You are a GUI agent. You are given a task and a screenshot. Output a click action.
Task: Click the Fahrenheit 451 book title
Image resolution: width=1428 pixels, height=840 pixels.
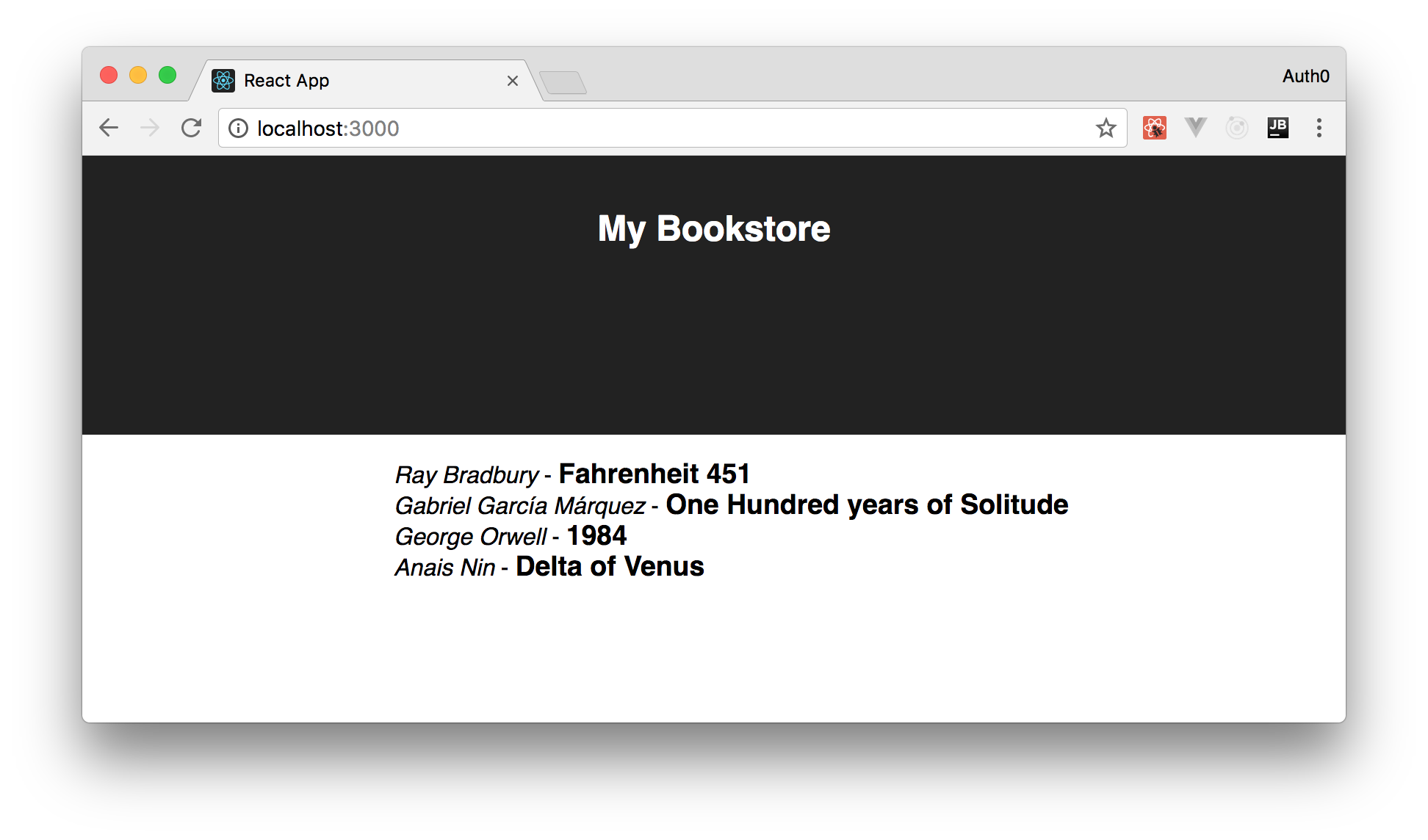coord(654,474)
